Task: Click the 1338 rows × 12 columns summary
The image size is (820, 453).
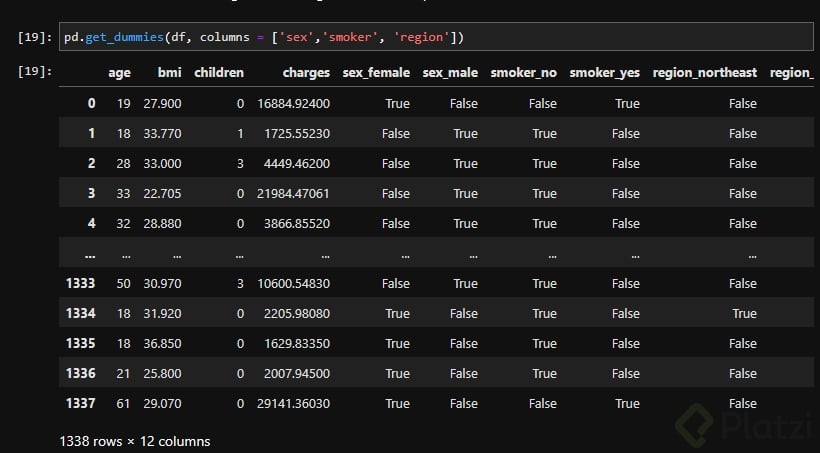Action: [x=135, y=440]
